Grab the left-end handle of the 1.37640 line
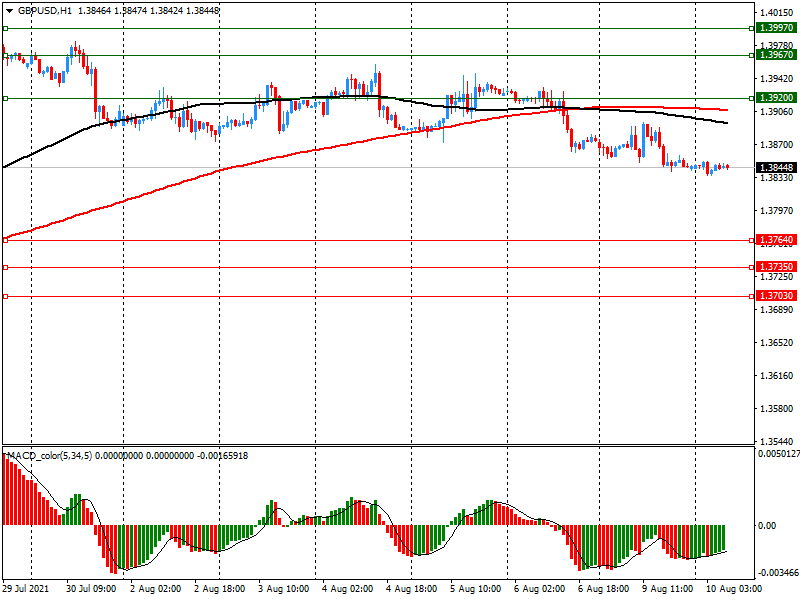This screenshot has width=800, height=600. point(6,240)
